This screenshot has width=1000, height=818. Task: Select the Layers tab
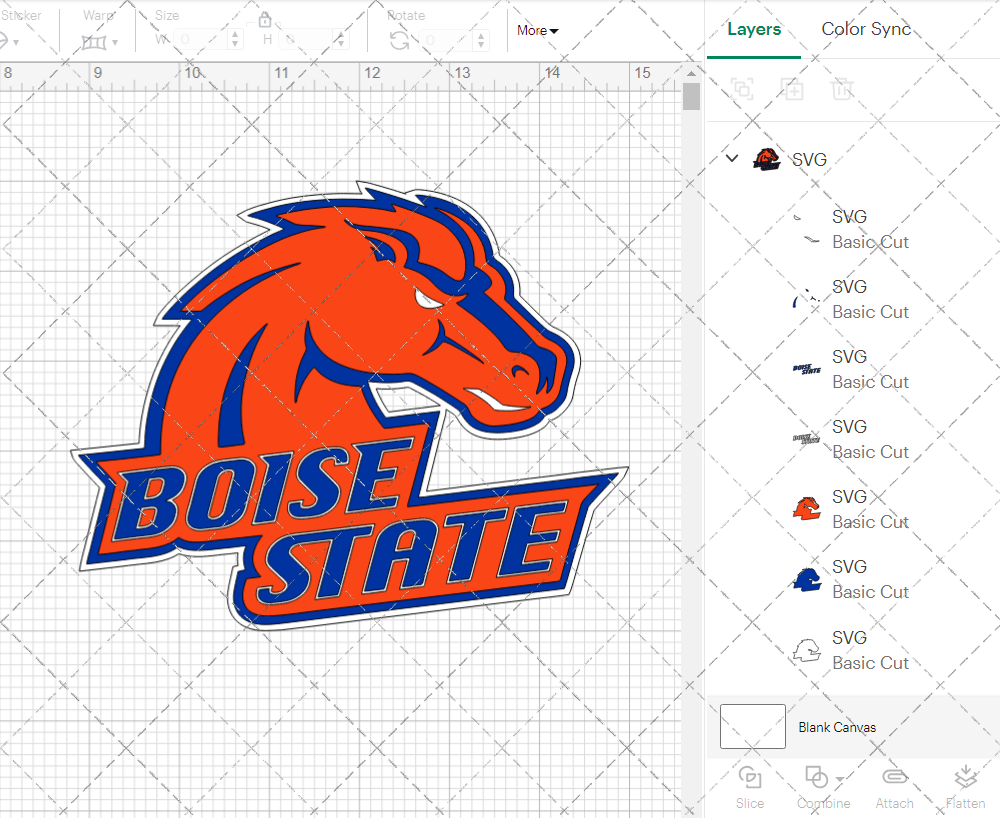pos(754,29)
